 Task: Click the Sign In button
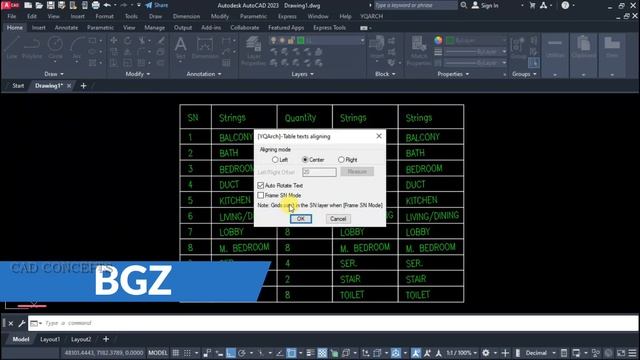(485, 5)
